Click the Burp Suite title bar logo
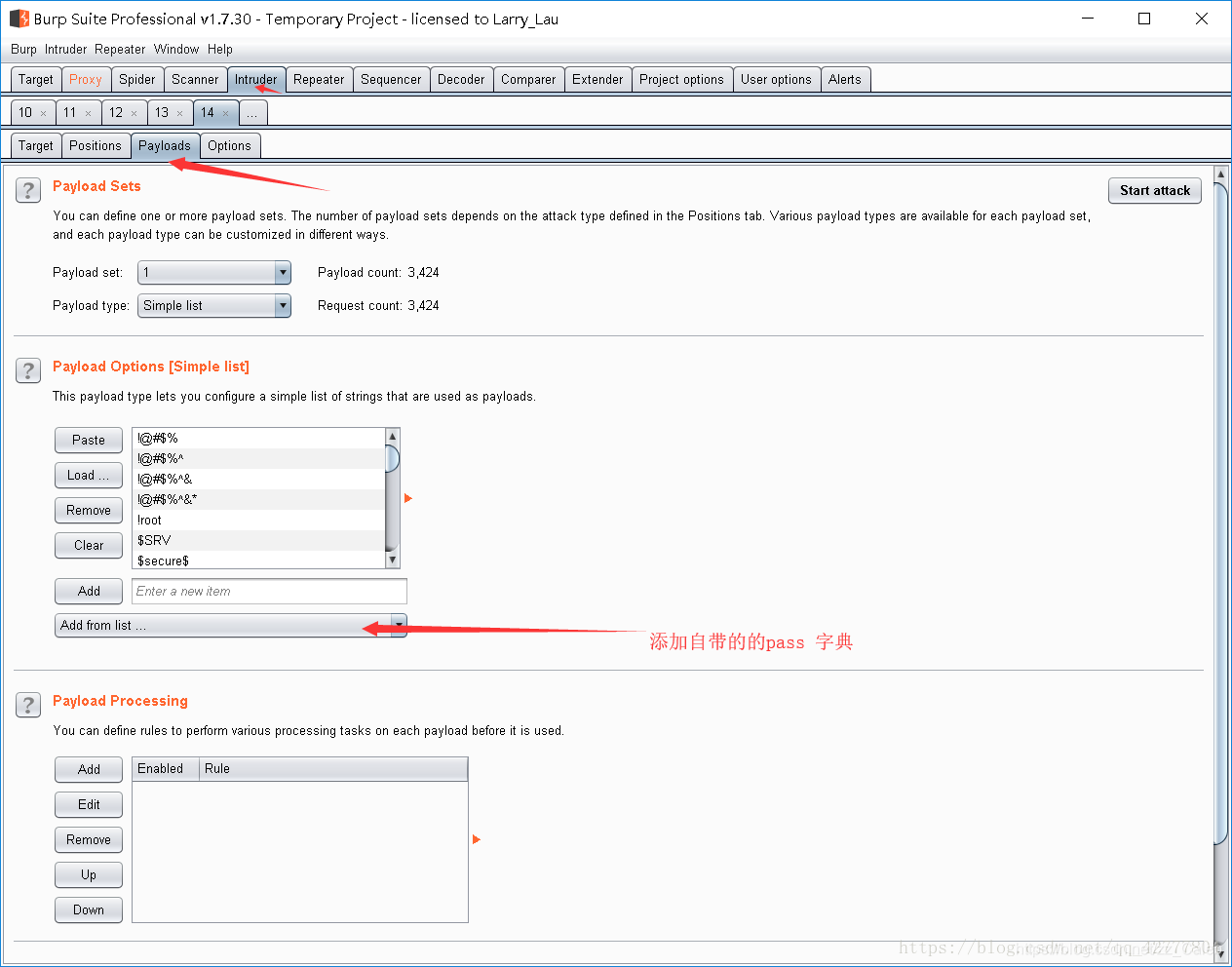Viewport: 1232px width, 967px height. (19, 19)
